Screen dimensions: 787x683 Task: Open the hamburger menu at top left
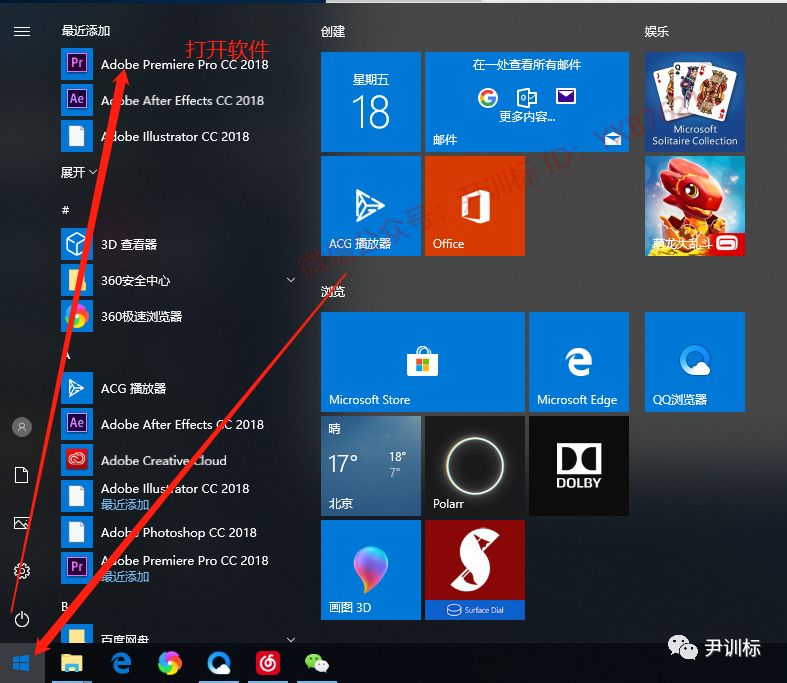[x=22, y=32]
